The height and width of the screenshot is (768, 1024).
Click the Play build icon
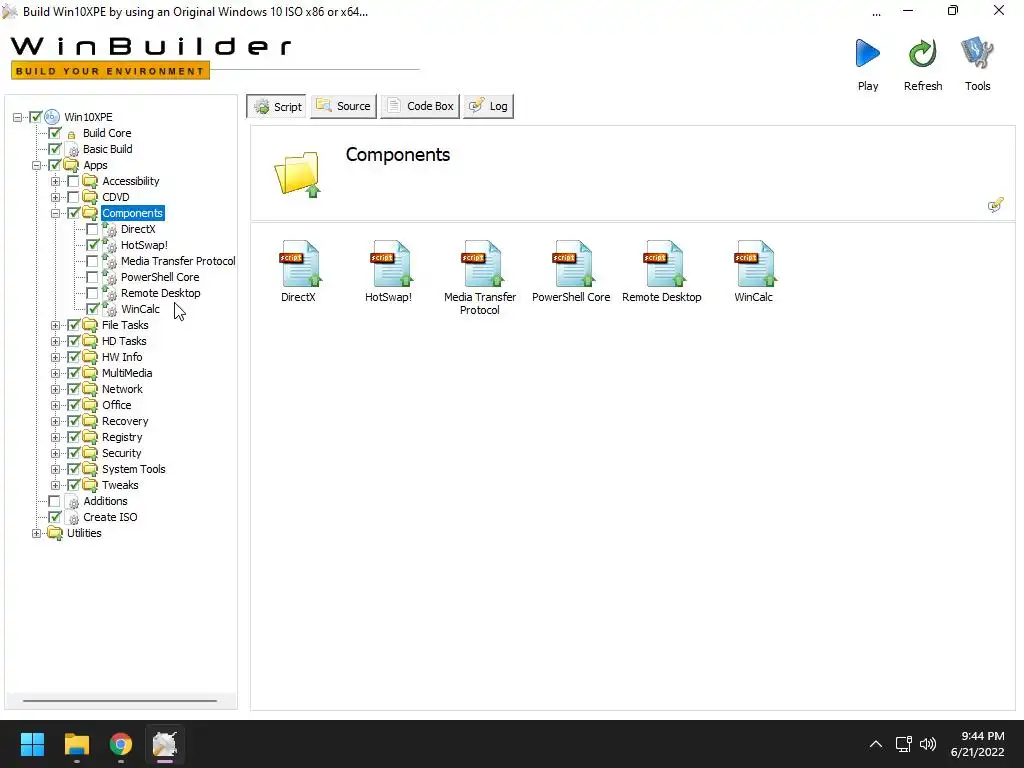[x=867, y=54]
